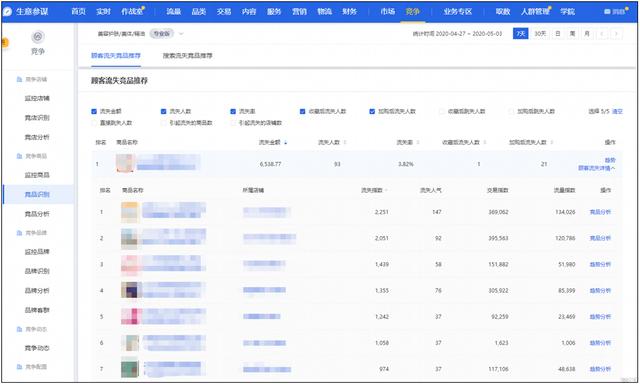Open 竞店分析 in sidebar
Image resolution: width=640 pixels, height=384 pixels.
[37, 137]
